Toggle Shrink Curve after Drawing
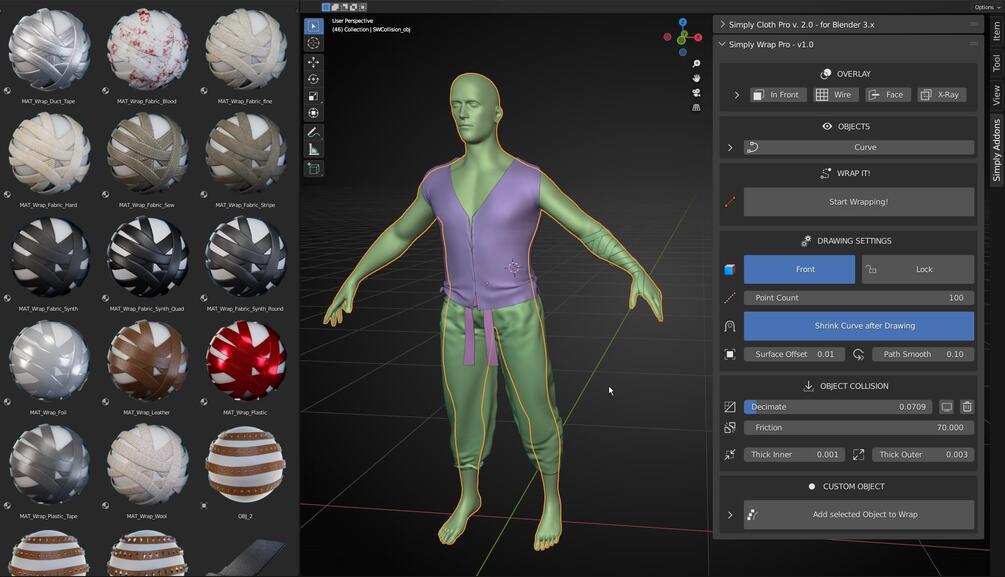Screen dimensions: 1005x577 click(859, 326)
